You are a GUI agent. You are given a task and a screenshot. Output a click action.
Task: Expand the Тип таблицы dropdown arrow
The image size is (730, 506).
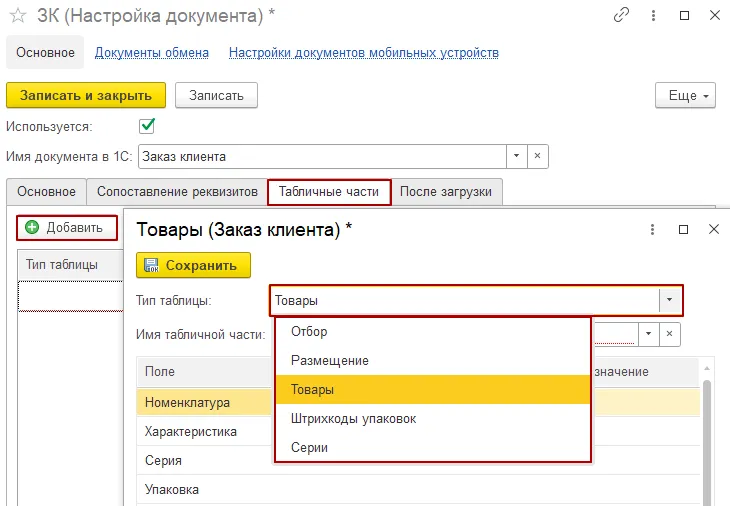pyautogui.click(x=670, y=299)
